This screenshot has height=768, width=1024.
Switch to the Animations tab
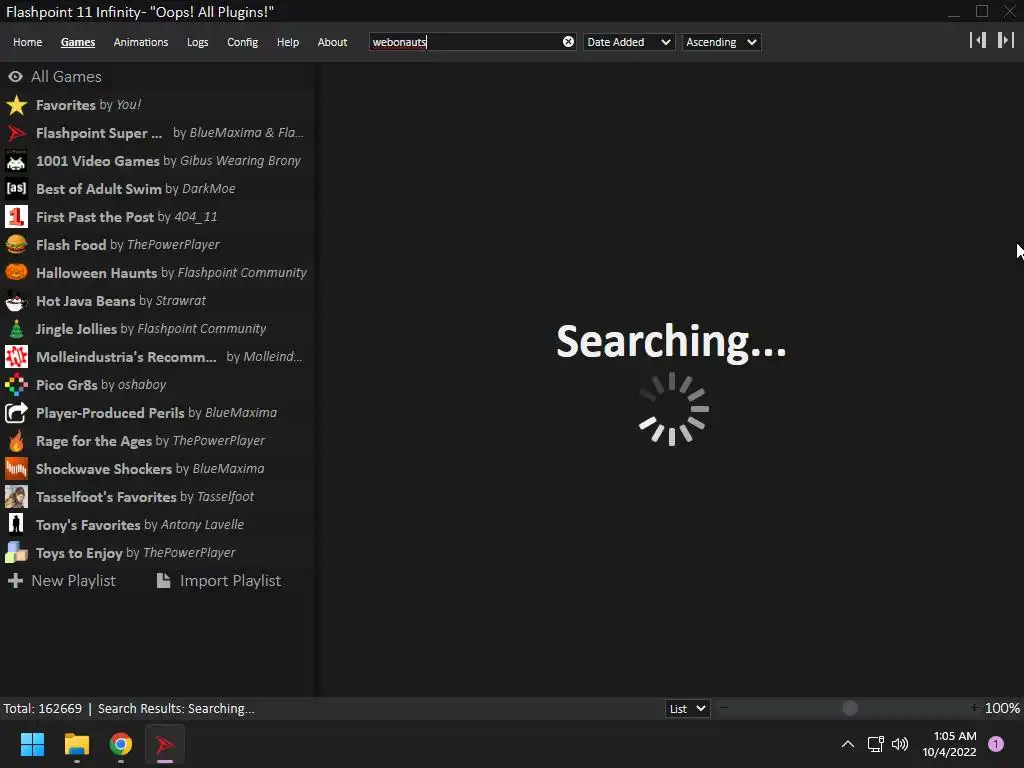[x=140, y=42]
